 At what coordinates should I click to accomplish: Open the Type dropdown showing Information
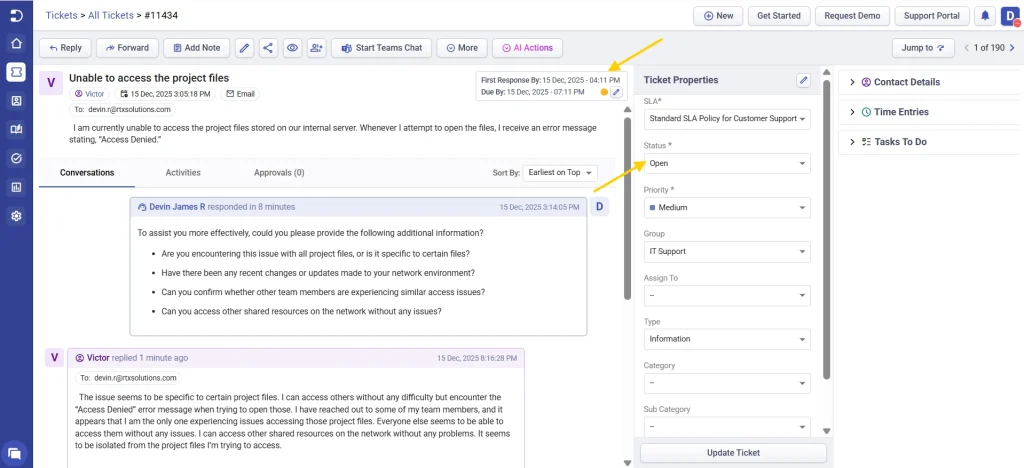coord(727,339)
